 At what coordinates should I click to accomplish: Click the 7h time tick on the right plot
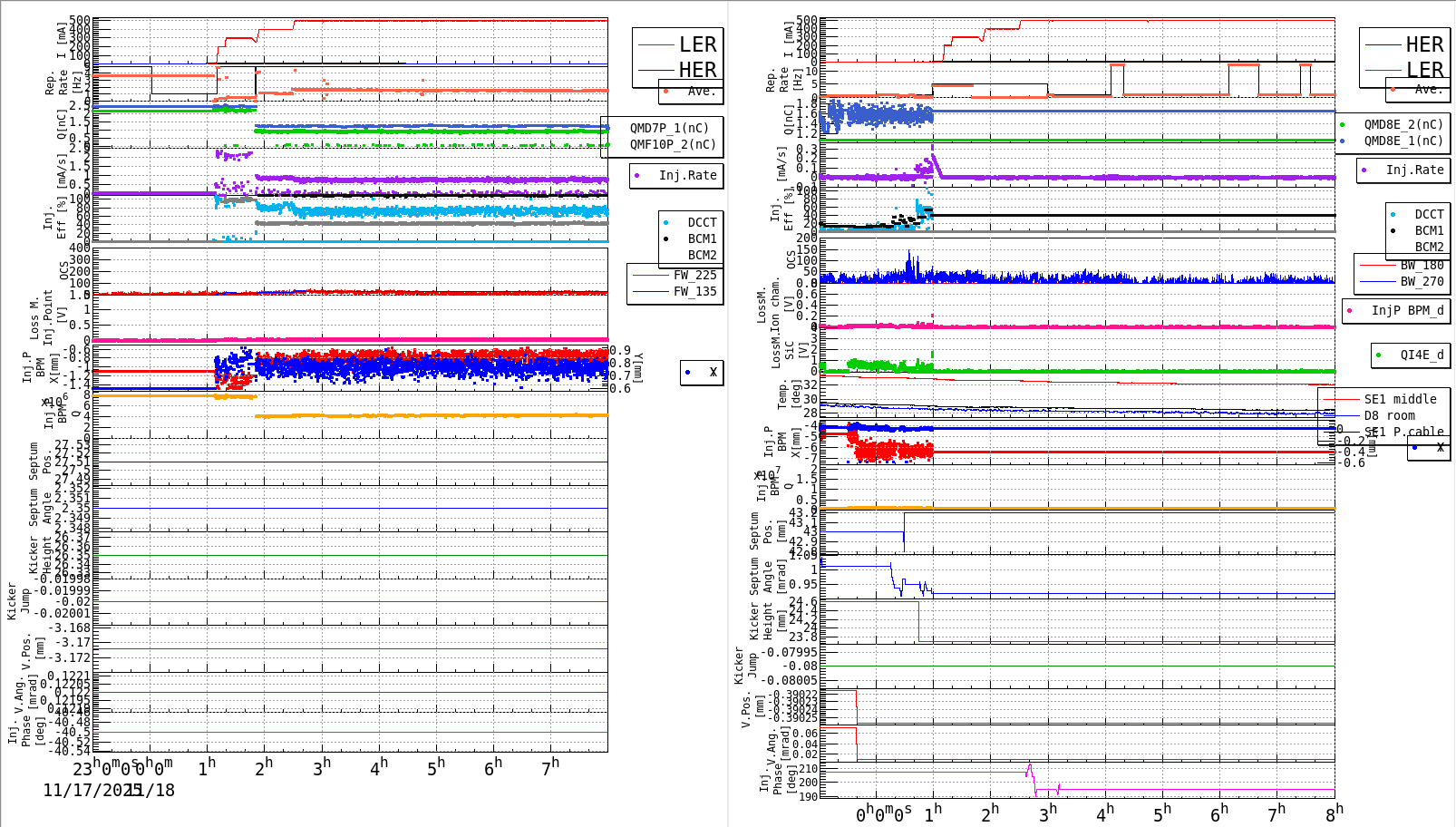click(1276, 813)
